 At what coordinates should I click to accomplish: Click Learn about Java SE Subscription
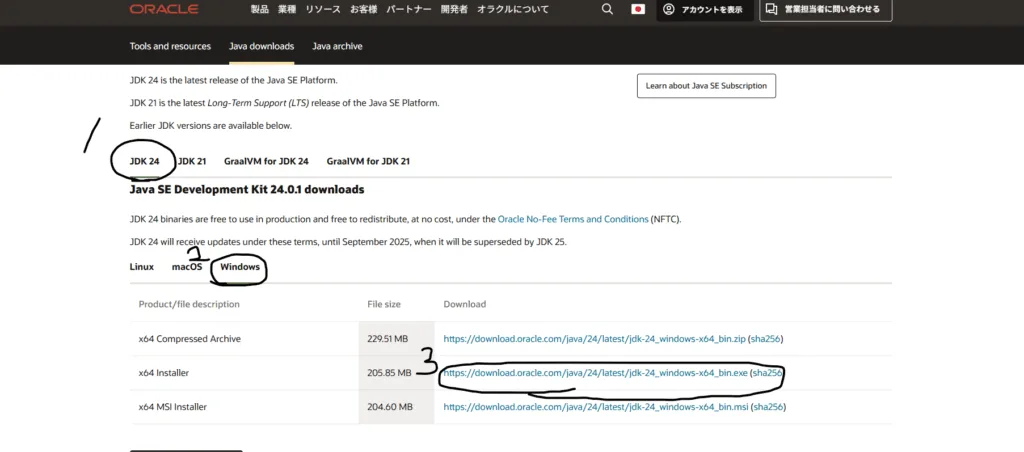(706, 86)
